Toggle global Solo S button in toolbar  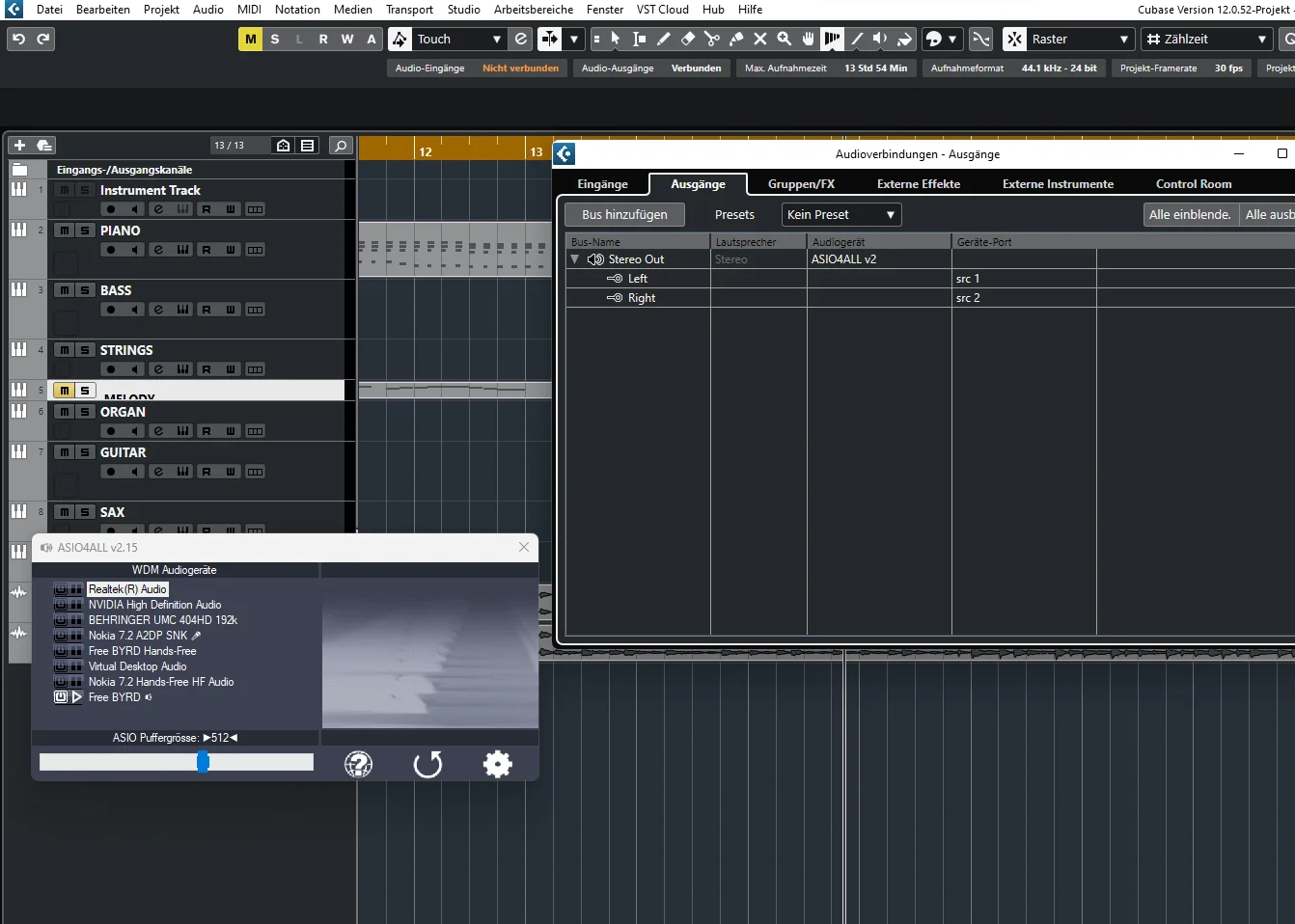(275, 39)
